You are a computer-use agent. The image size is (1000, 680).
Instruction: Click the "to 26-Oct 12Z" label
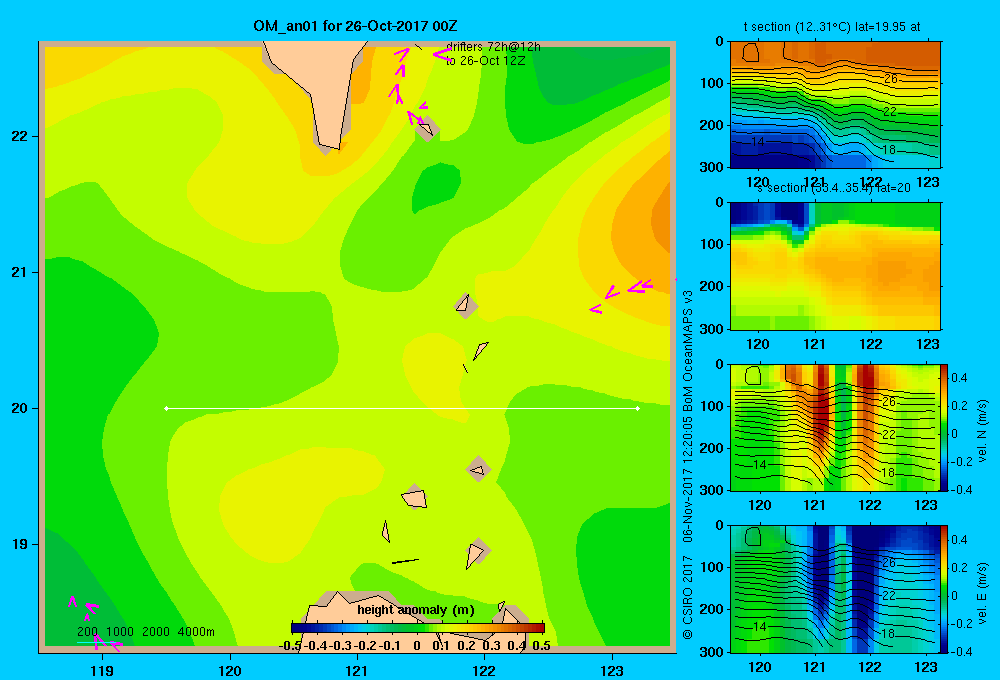(x=486, y=61)
